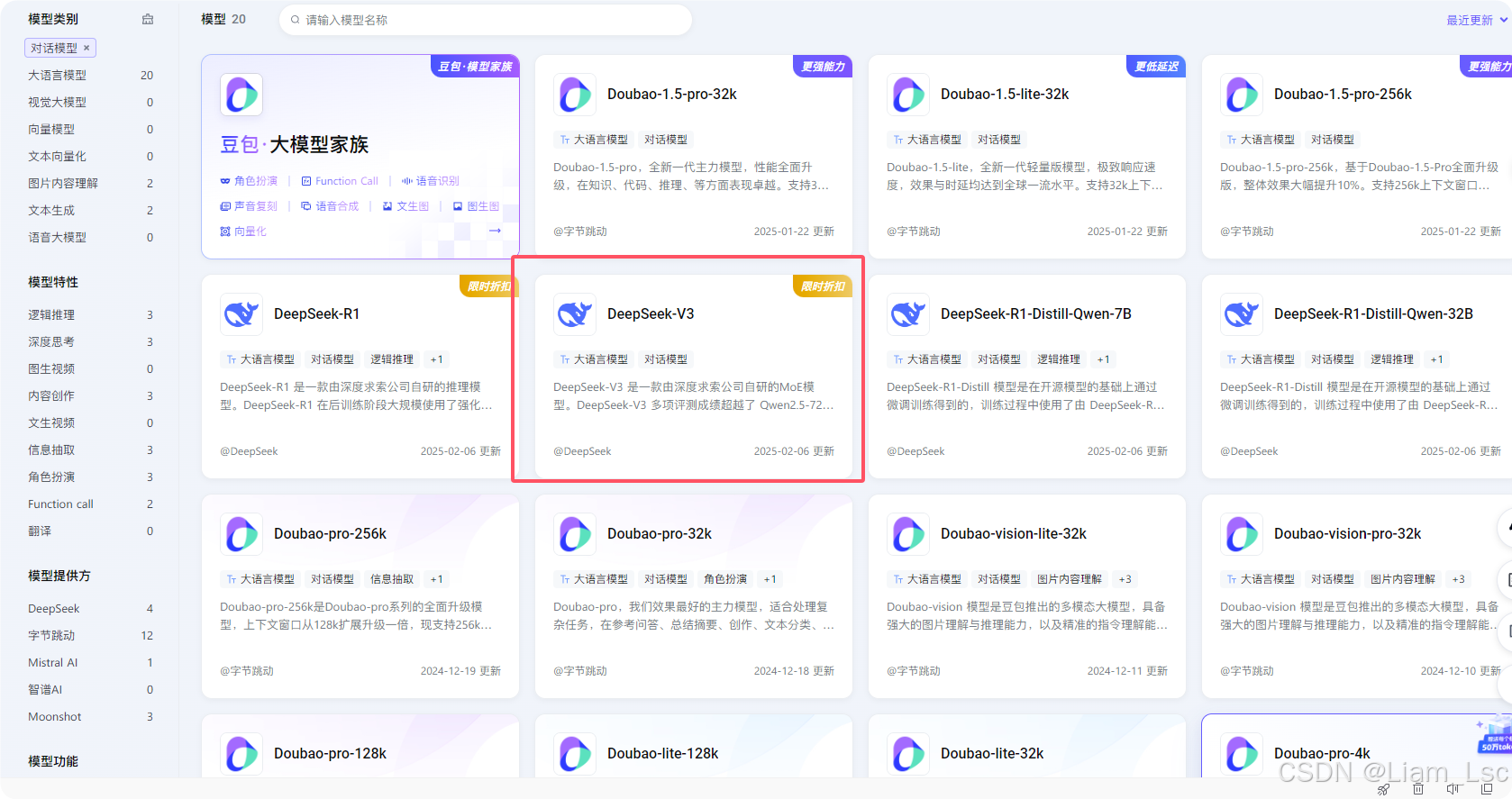Click the Doubao-vision-pro-32k model icon
Viewport: 1512px width, 799px height.
(x=1242, y=534)
